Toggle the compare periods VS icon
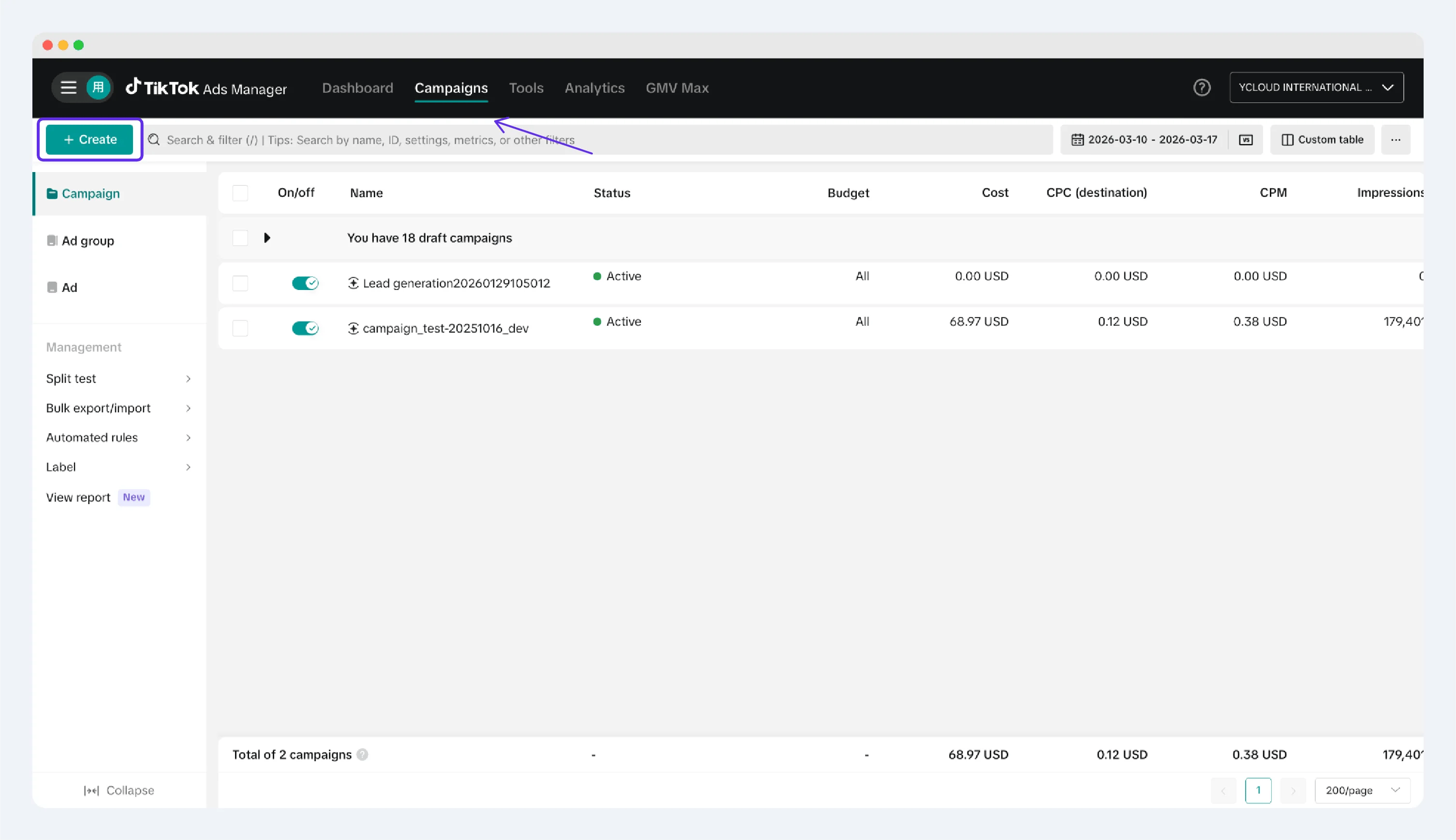 [x=1245, y=140]
